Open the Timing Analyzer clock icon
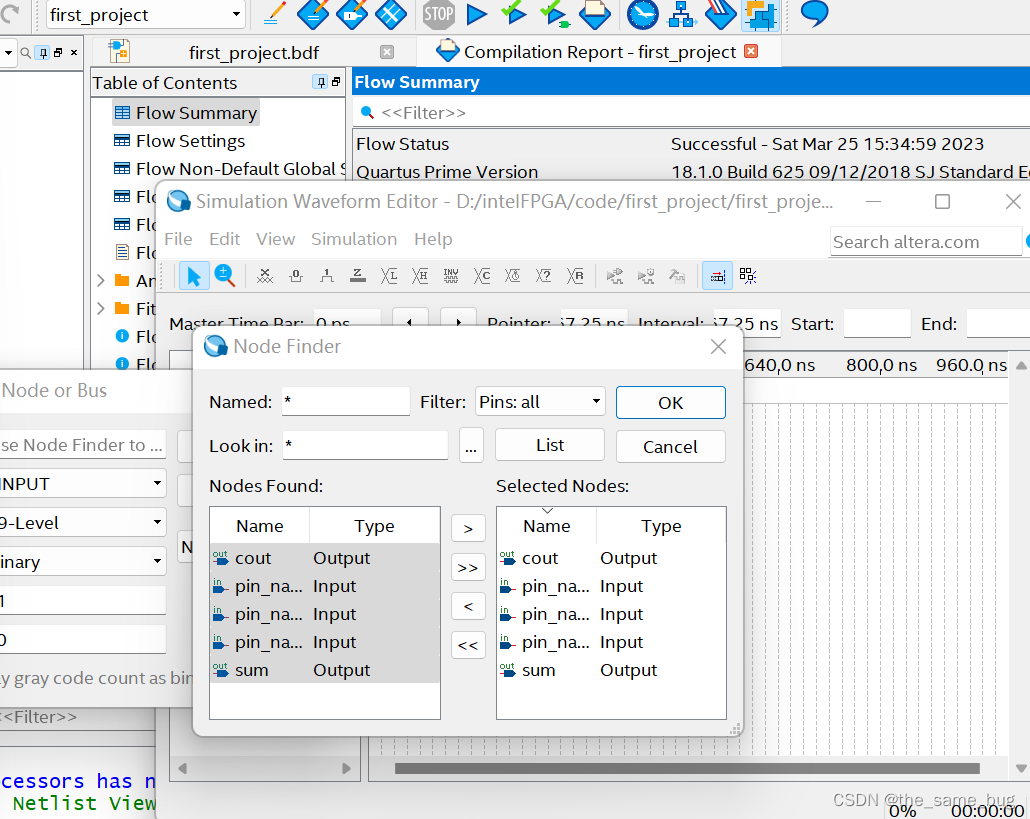The image size is (1030, 819). 642,14
